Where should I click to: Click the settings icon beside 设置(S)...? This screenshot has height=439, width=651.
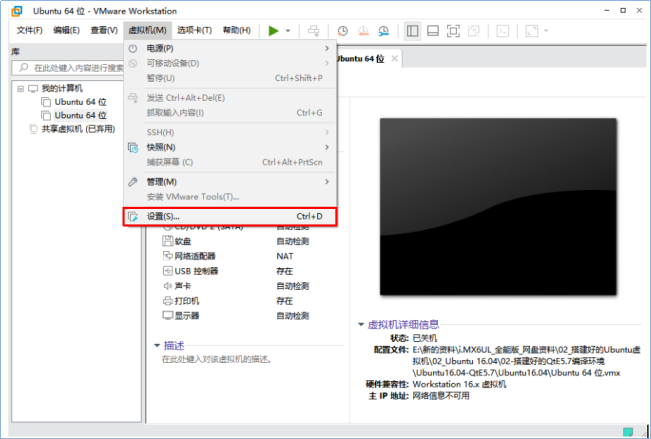133,216
